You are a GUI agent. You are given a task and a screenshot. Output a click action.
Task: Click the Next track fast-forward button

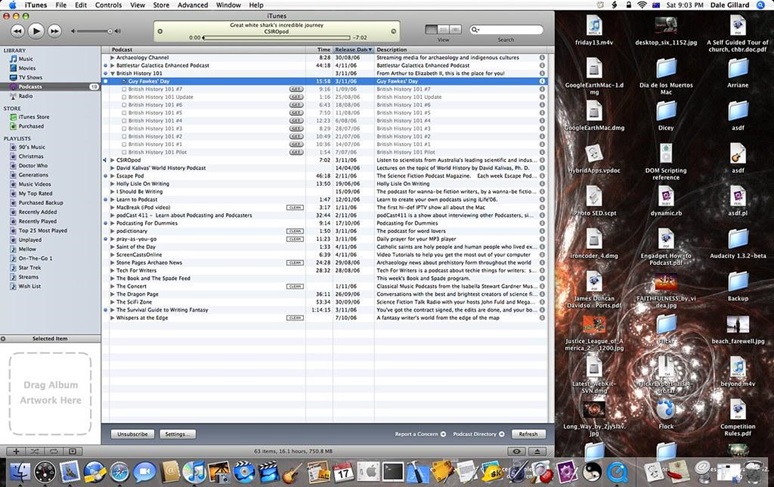(54, 31)
